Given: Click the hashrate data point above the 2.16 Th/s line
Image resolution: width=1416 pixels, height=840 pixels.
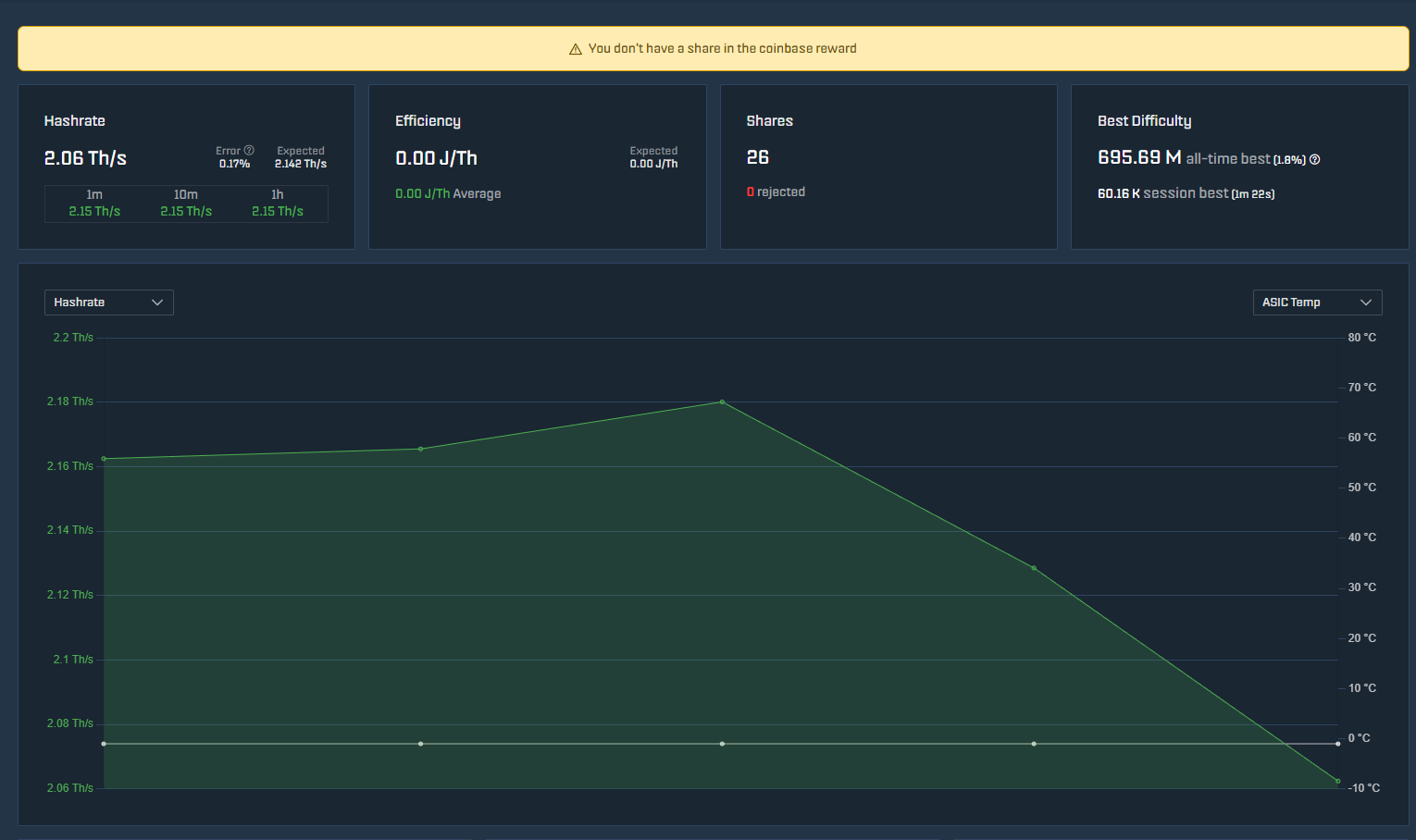Looking at the screenshot, I should click(x=421, y=448).
